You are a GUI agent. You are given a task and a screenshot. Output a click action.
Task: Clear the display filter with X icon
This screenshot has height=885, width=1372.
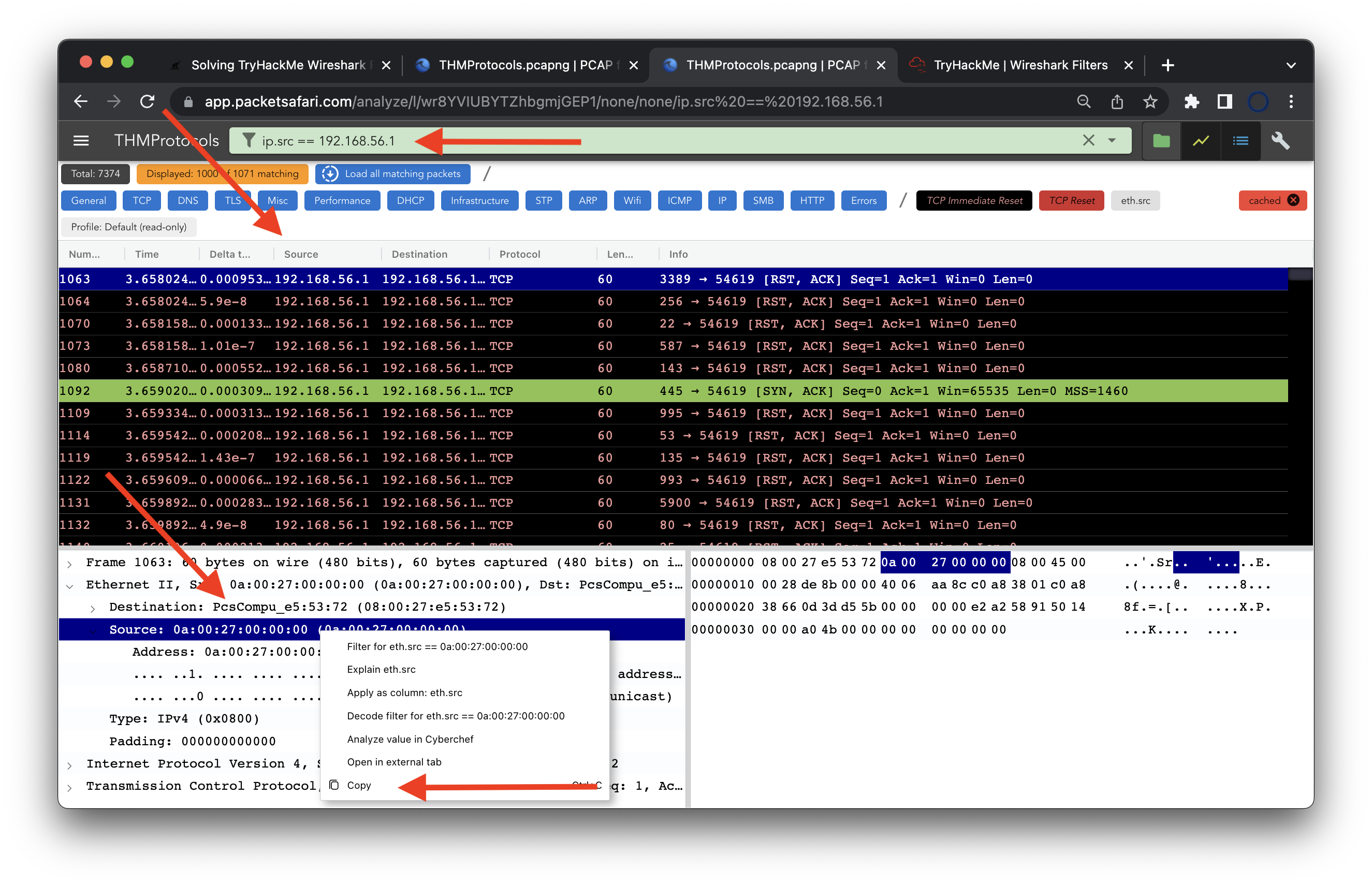pyautogui.click(x=1088, y=140)
